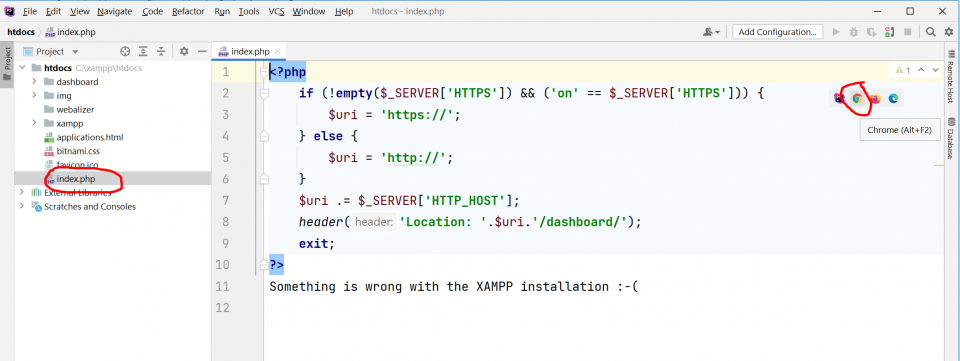Open Project panel options gear

[x=184, y=51]
